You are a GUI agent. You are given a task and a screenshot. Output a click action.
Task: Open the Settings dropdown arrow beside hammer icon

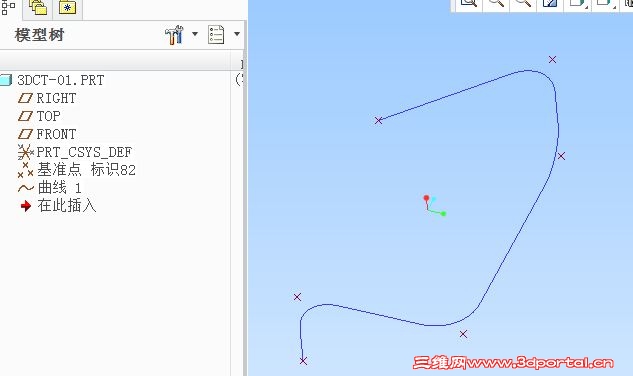[195, 34]
